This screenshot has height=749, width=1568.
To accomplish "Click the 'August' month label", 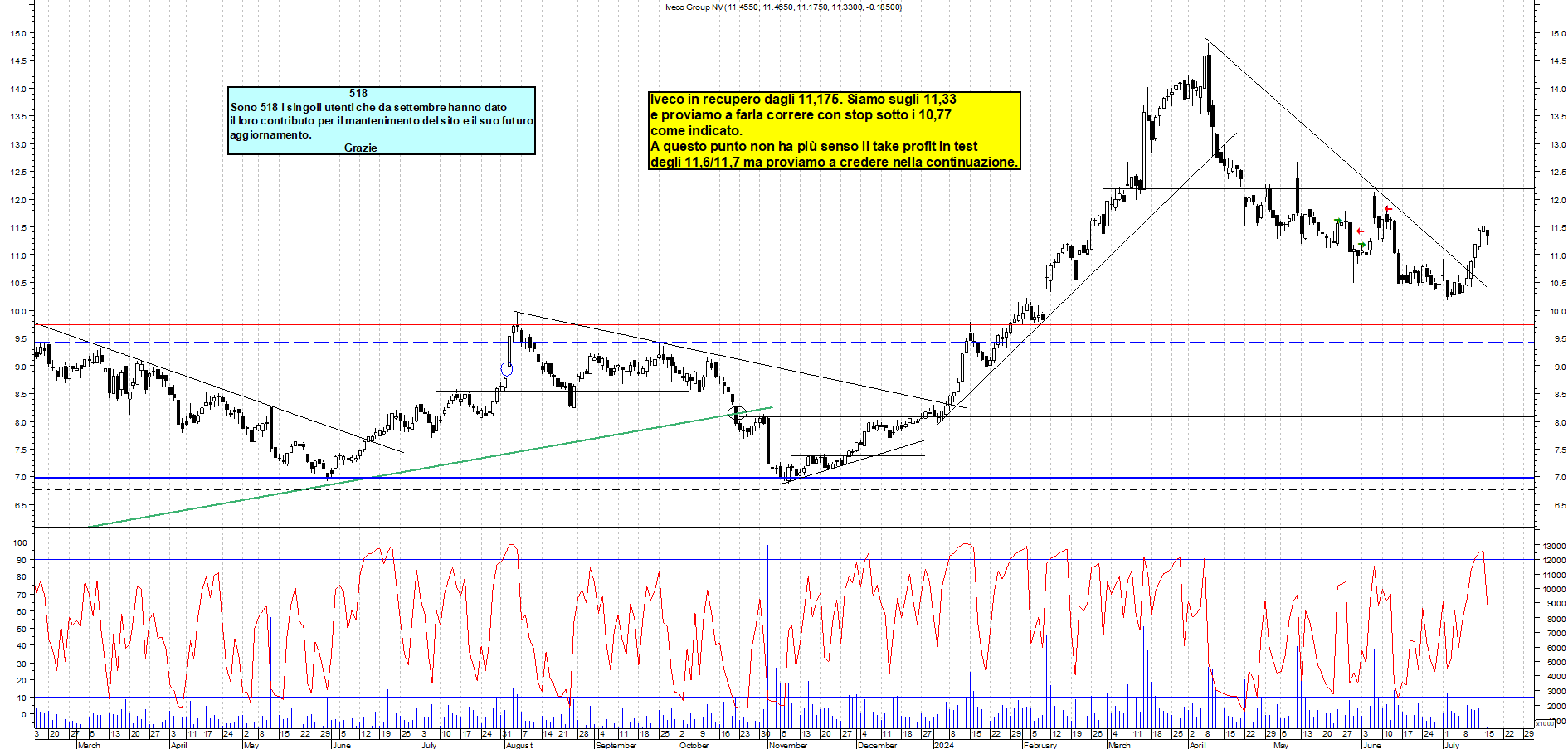I will point(519,745).
